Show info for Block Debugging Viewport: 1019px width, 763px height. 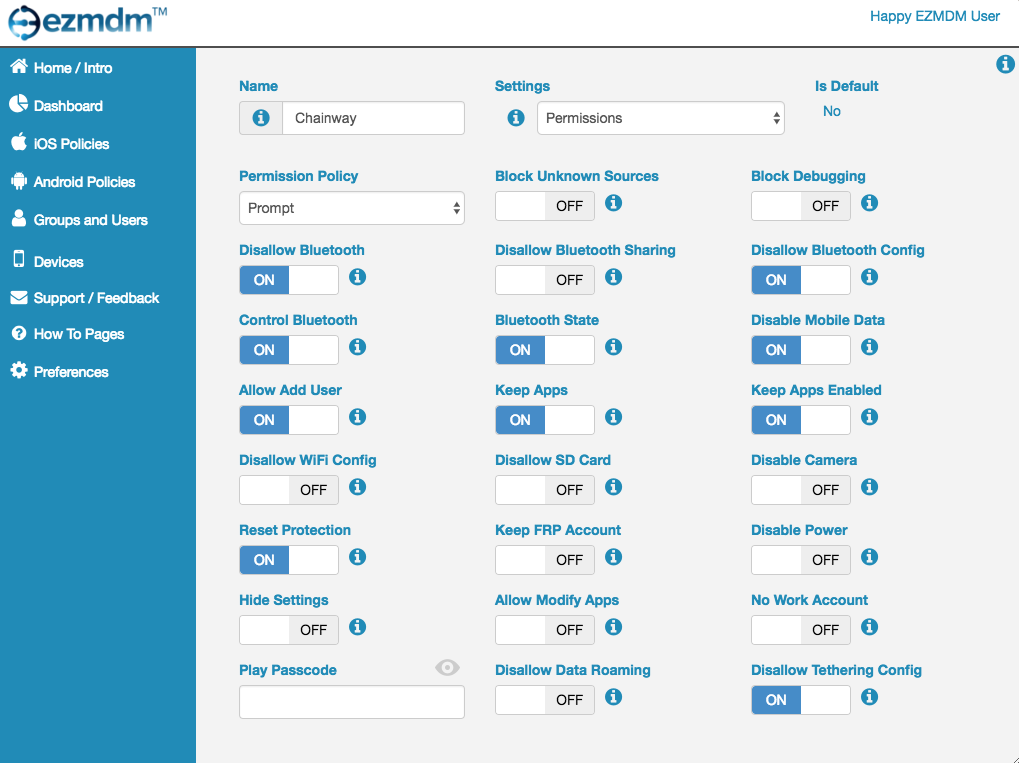pos(870,203)
